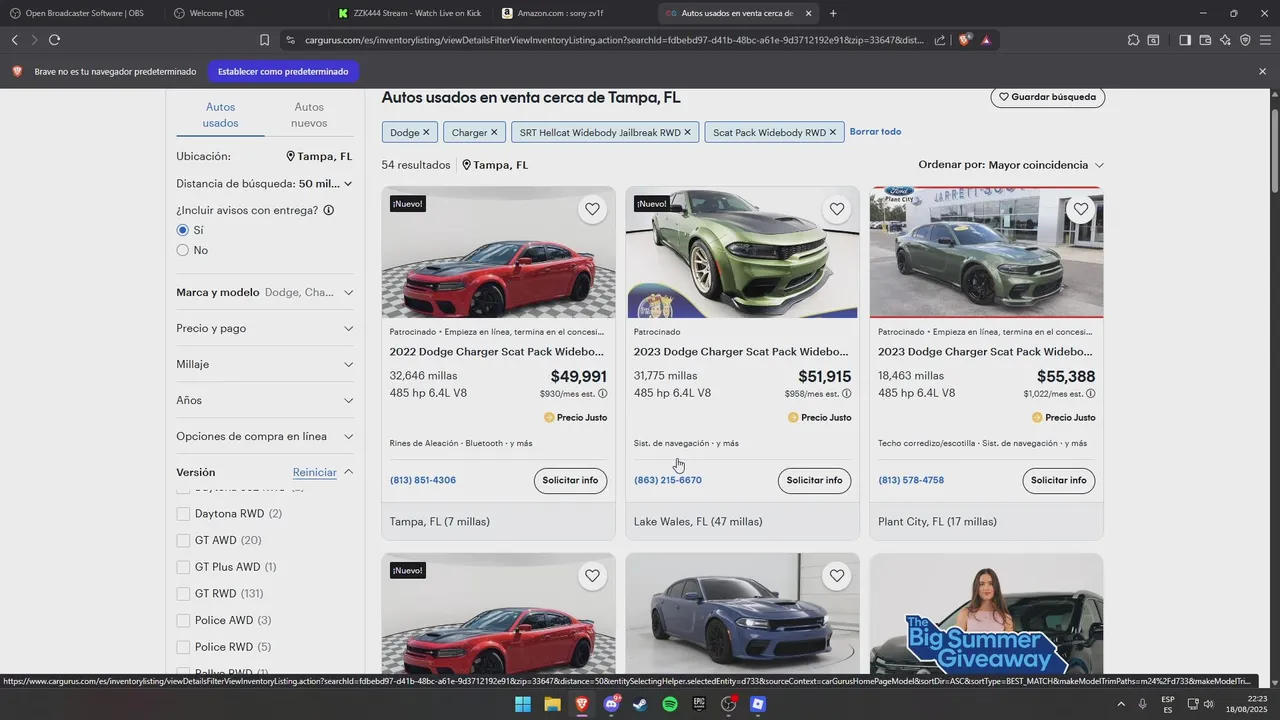This screenshot has height=720, width=1280.
Task: Click info icon beside delivery question
Action: tap(328, 210)
